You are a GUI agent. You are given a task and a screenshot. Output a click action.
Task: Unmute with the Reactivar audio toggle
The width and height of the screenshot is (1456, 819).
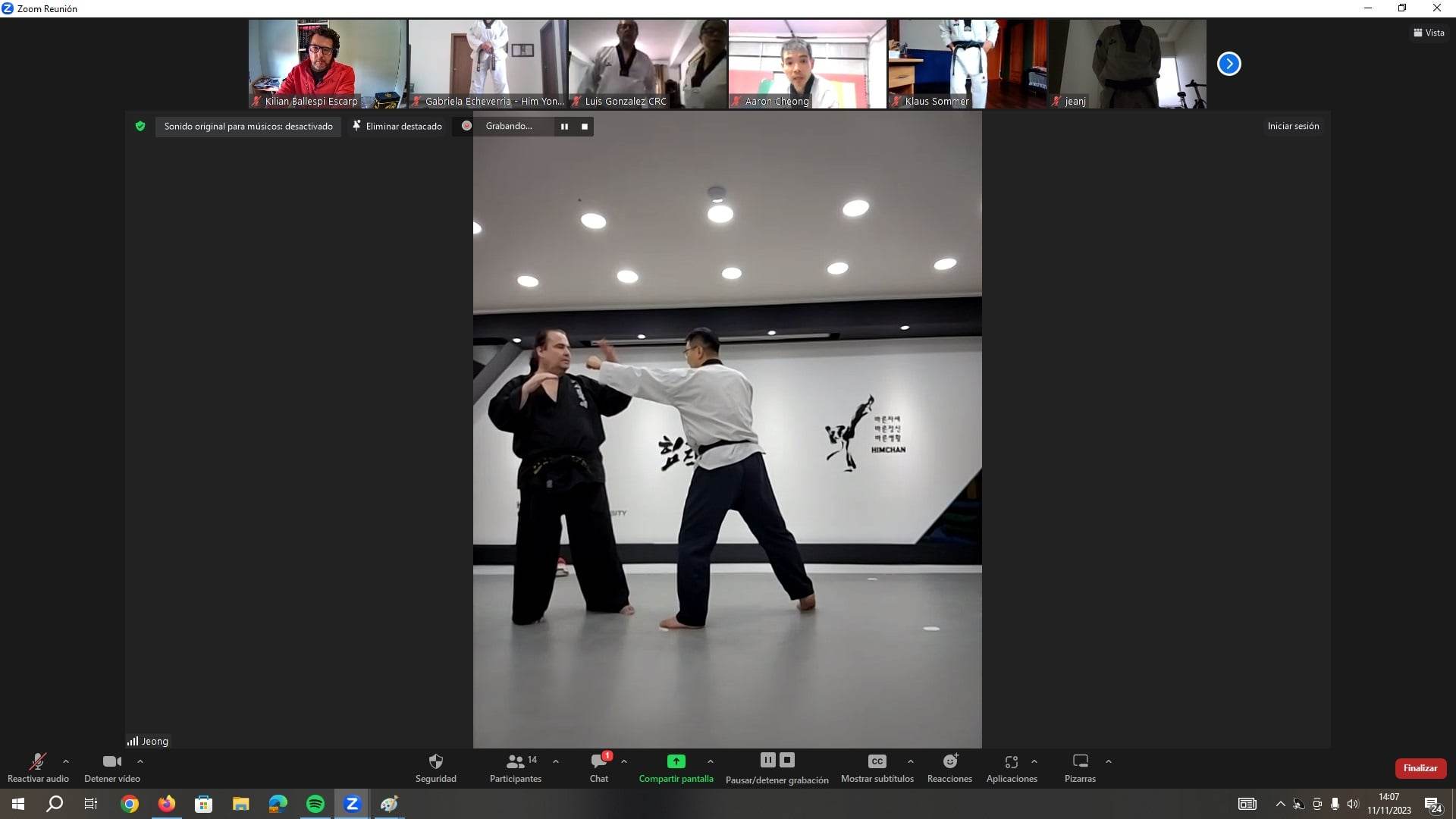(x=38, y=761)
